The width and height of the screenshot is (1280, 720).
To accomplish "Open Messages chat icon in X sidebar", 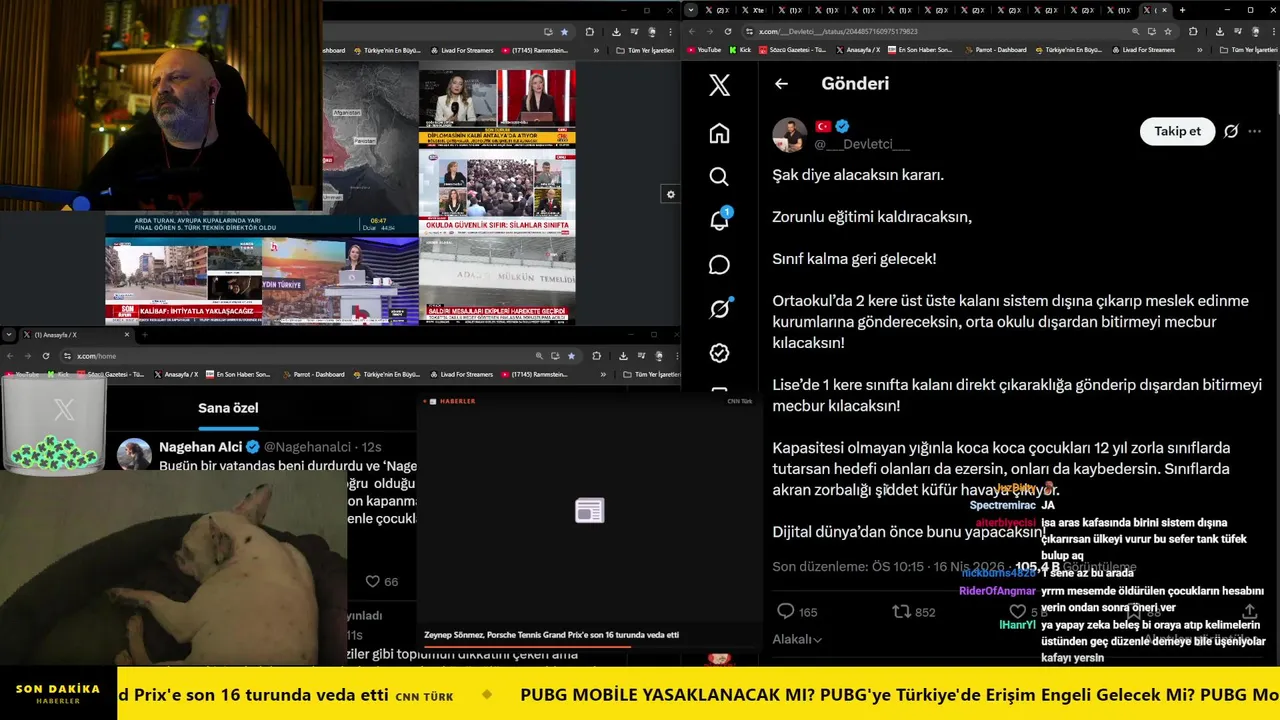I will click(x=719, y=265).
